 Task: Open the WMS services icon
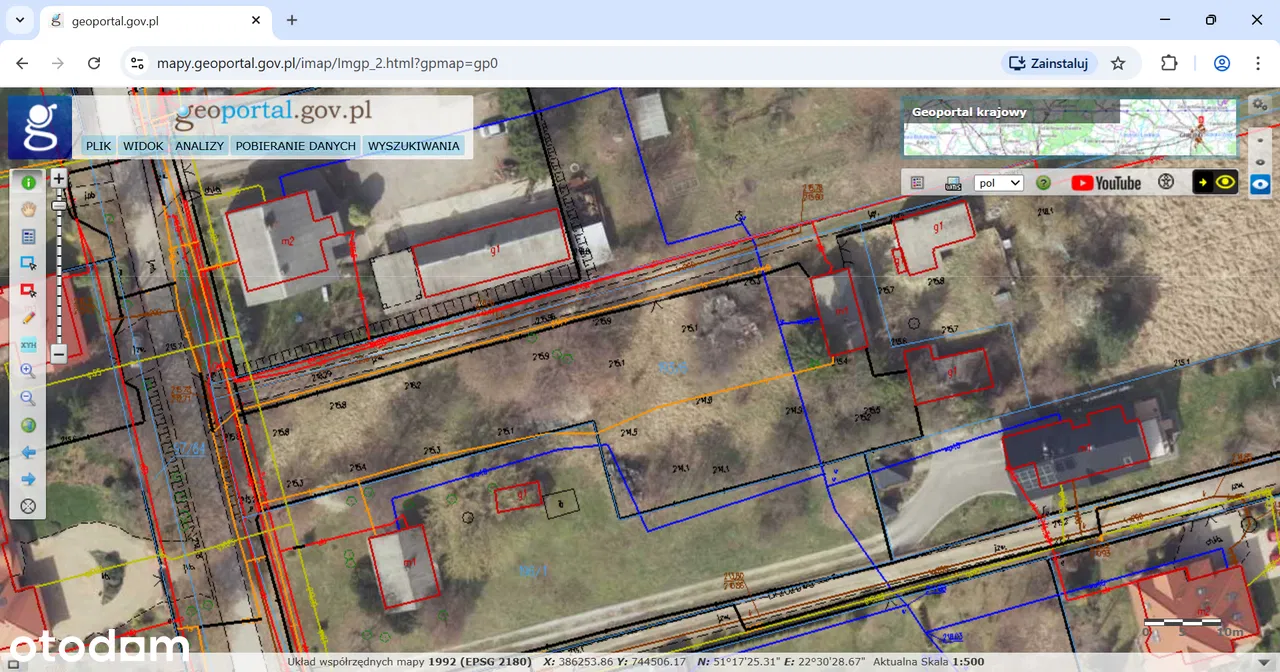[x=953, y=183]
